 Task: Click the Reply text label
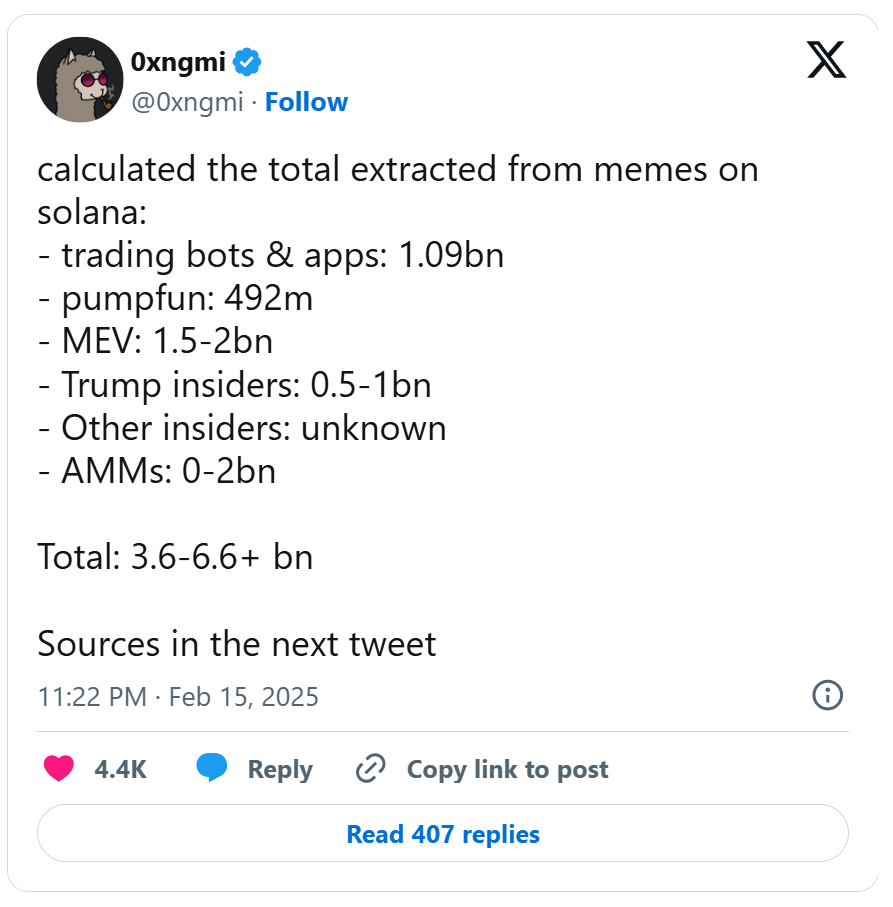[x=280, y=768]
